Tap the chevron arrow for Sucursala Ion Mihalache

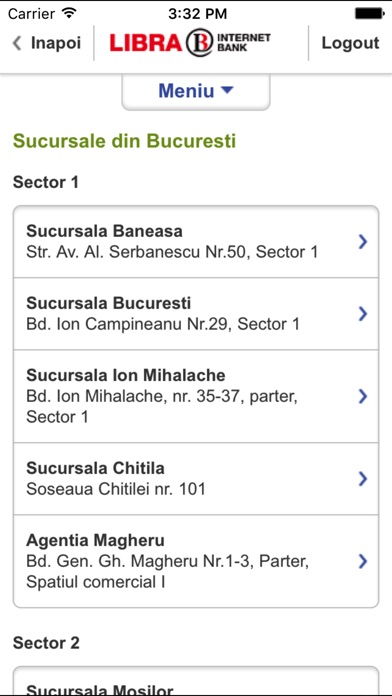click(x=363, y=396)
